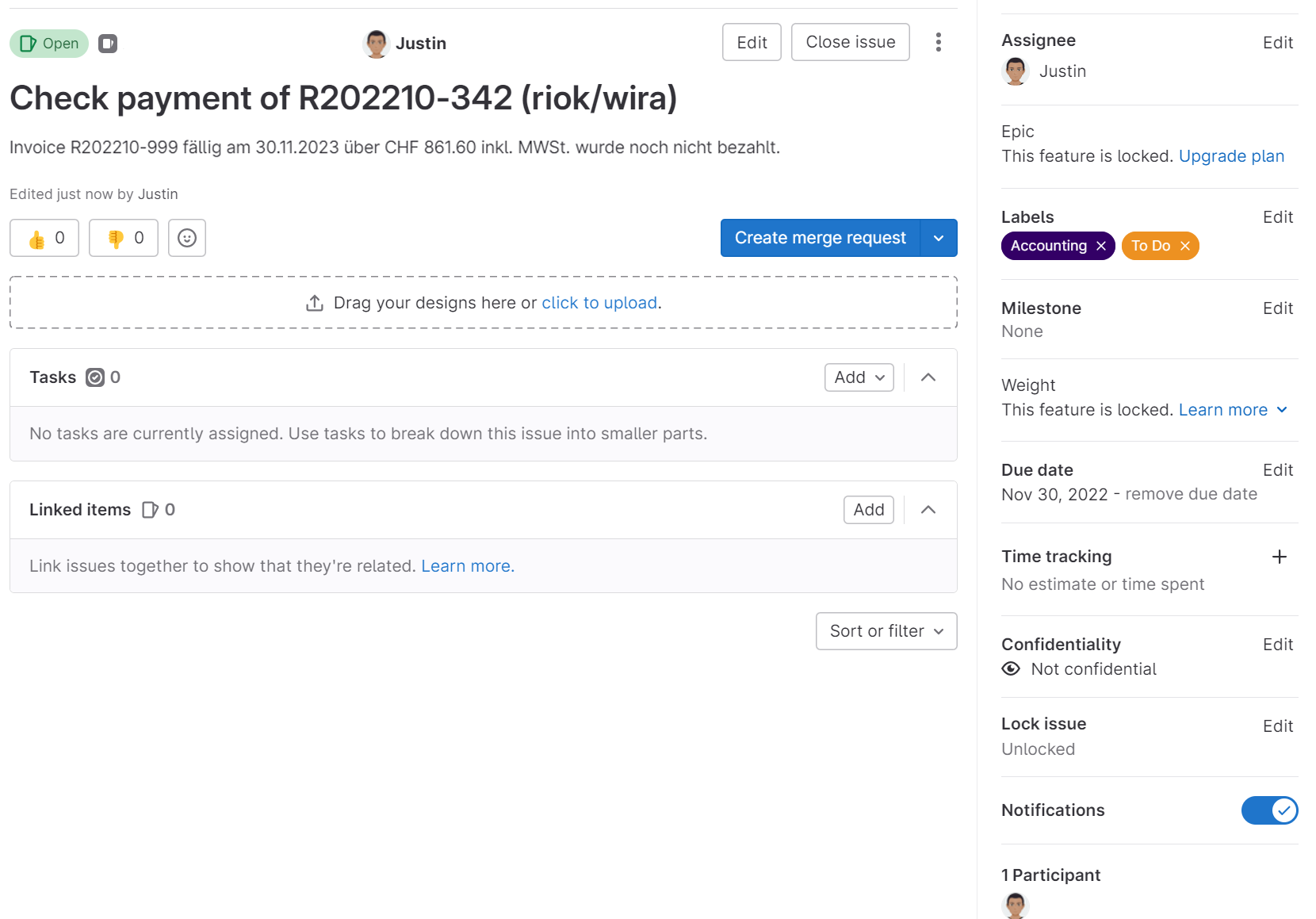Click the 'click to upload' designs link
Screen dimensions: 1316x919
[x=599, y=303]
